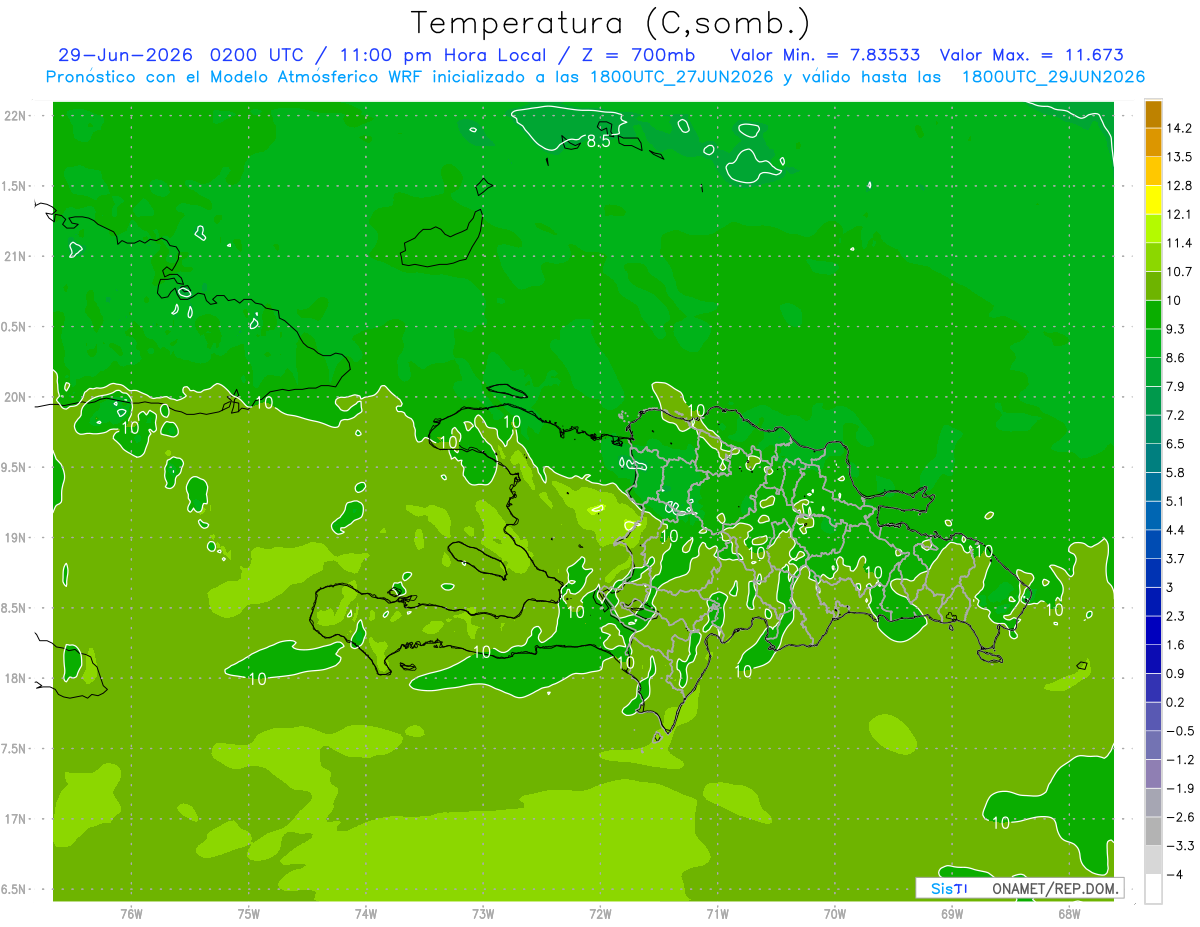Click 'Valor Min. = 7.83533' text
The image size is (1200, 927).
pos(825,55)
